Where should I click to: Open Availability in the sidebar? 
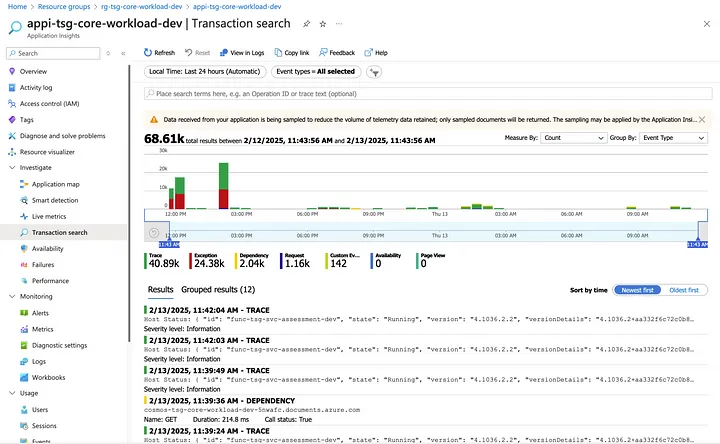pyautogui.click(x=47, y=248)
